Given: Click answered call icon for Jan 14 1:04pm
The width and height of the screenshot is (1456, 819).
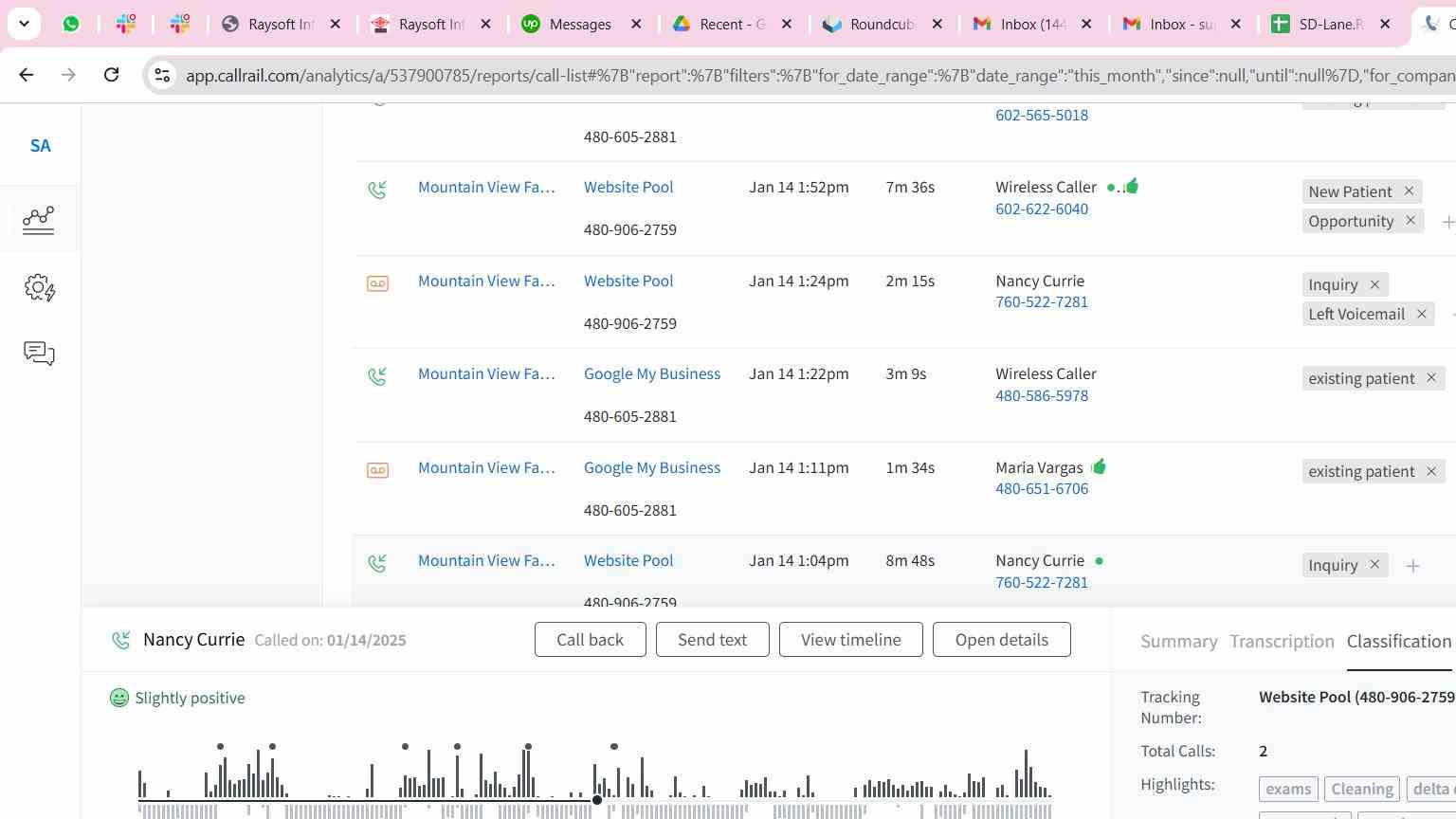Looking at the screenshot, I should [x=377, y=563].
